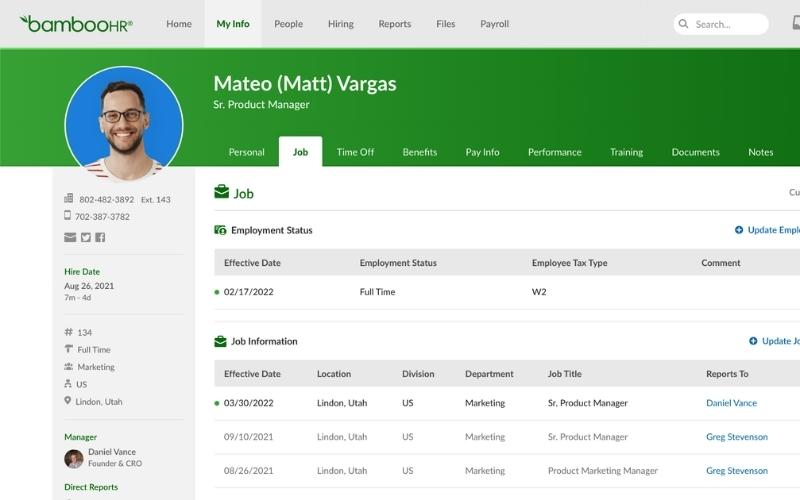Click the email envelope icon in sidebar
The height and width of the screenshot is (500, 800).
click(70, 237)
